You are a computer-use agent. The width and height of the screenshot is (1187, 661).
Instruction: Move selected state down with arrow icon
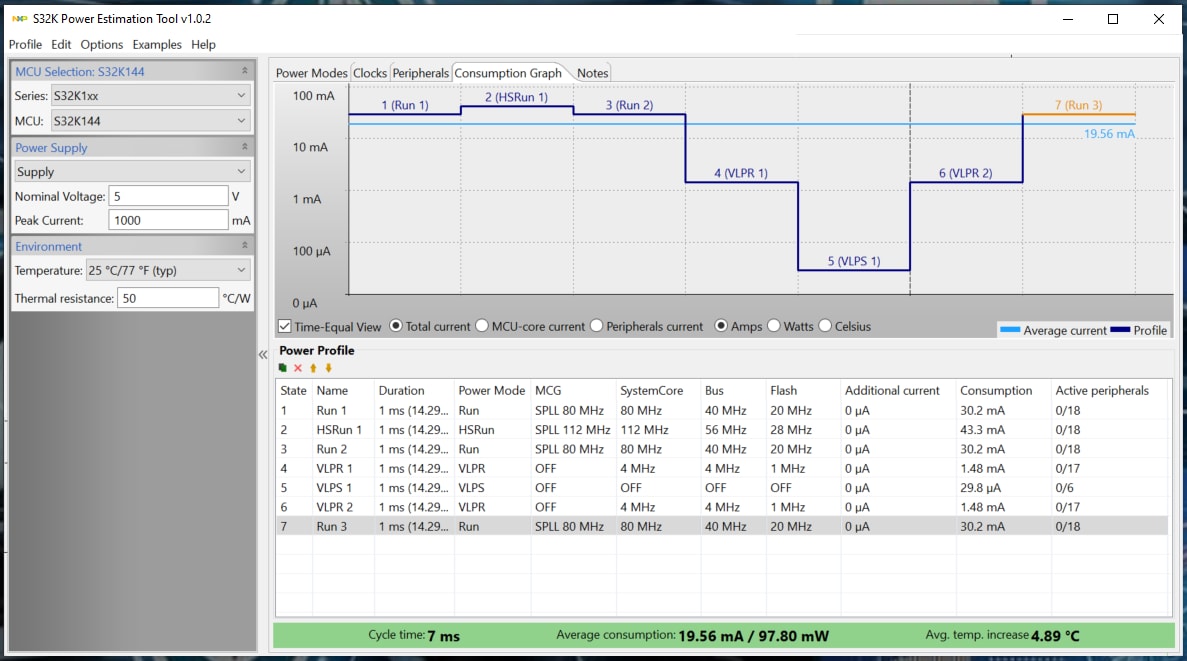tap(328, 368)
